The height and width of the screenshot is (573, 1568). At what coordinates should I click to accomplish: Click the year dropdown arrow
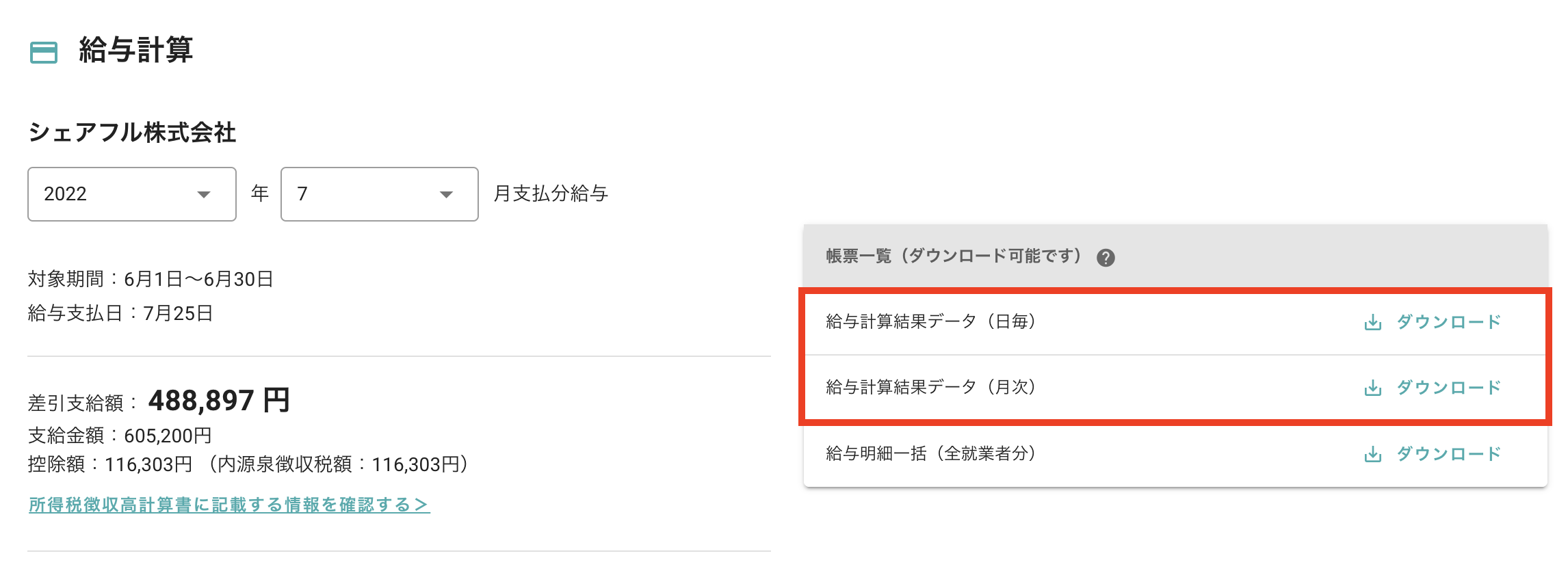203,195
